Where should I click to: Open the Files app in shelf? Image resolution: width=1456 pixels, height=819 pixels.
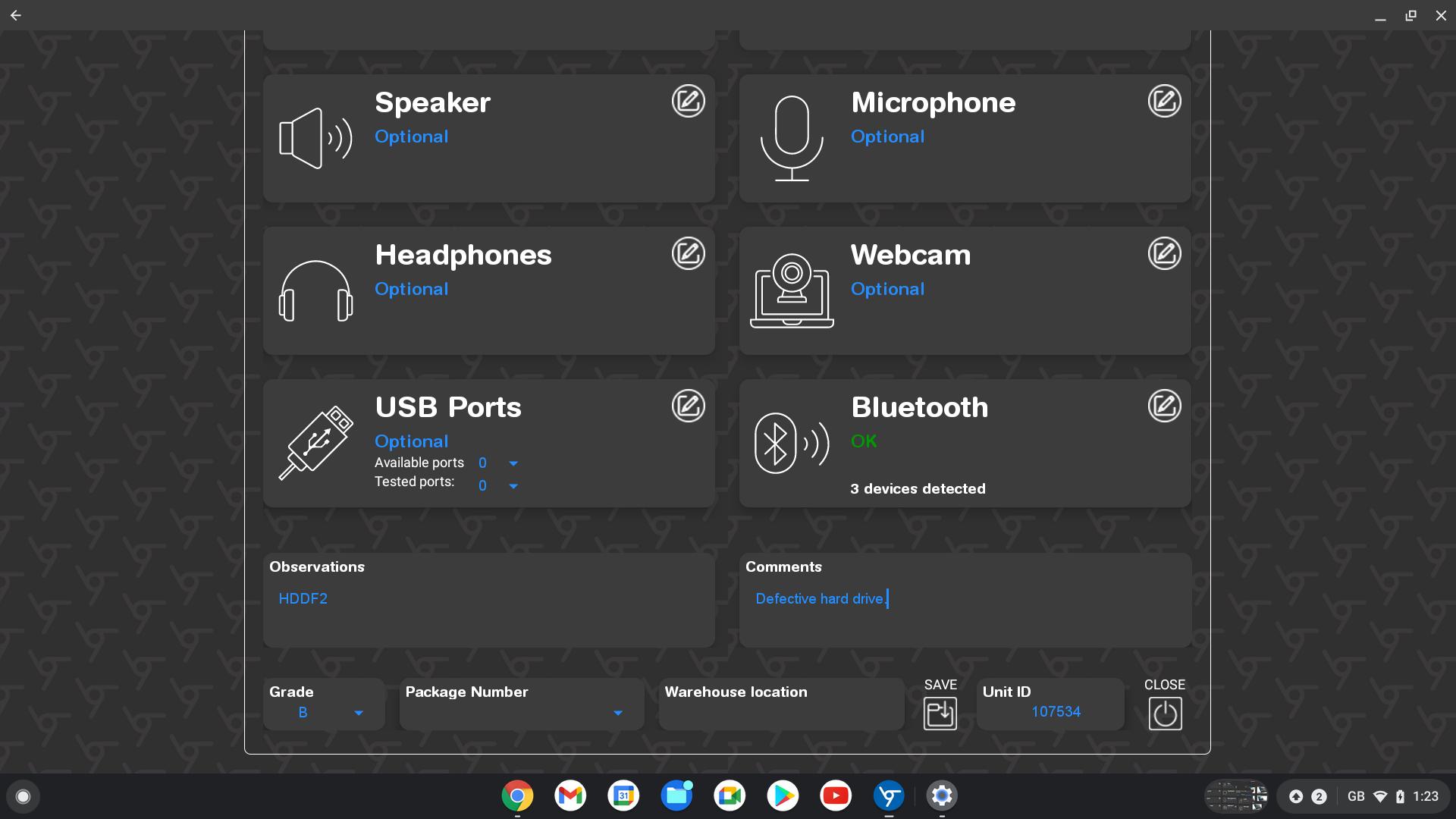[676, 795]
